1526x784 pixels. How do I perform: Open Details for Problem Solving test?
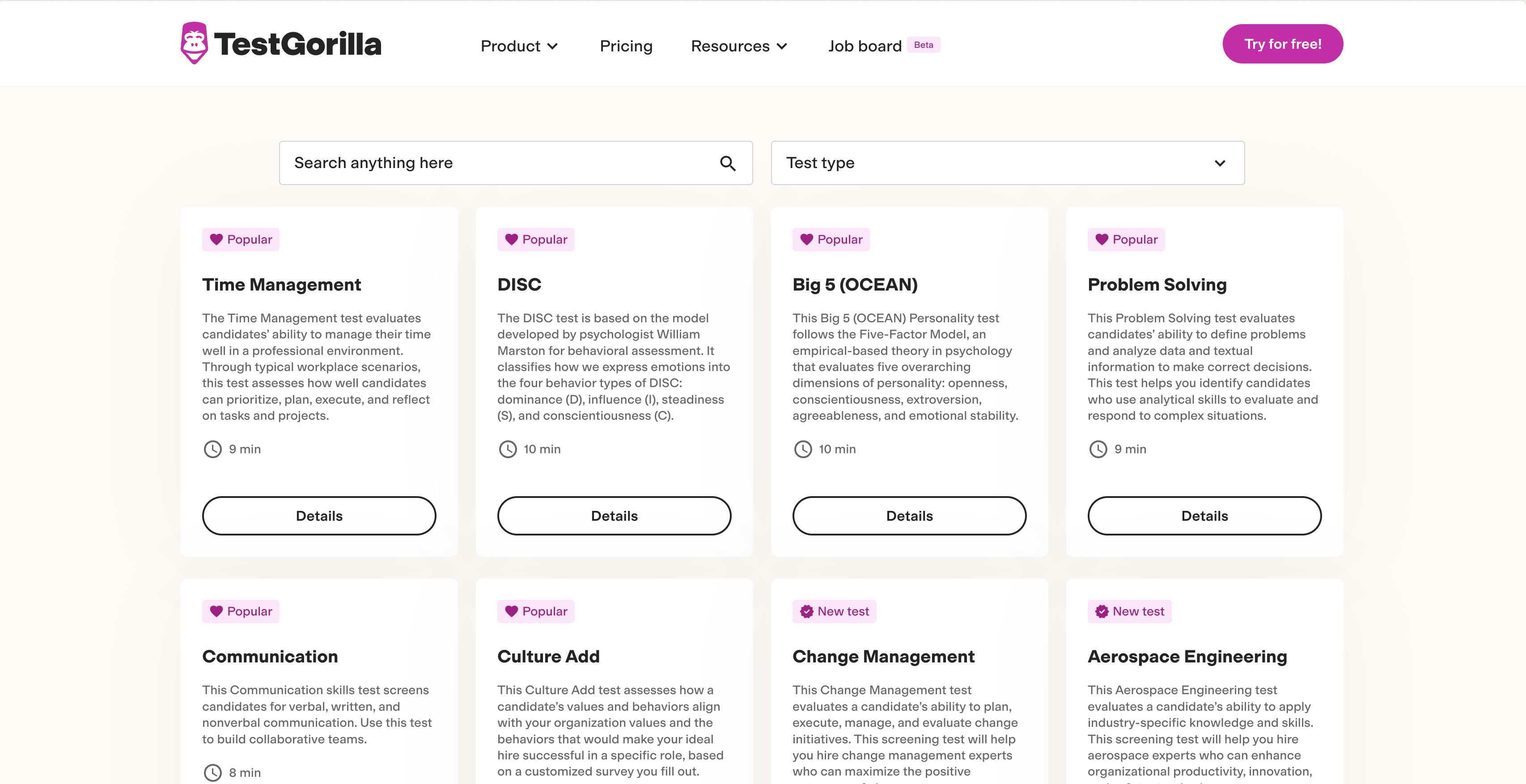click(1204, 516)
